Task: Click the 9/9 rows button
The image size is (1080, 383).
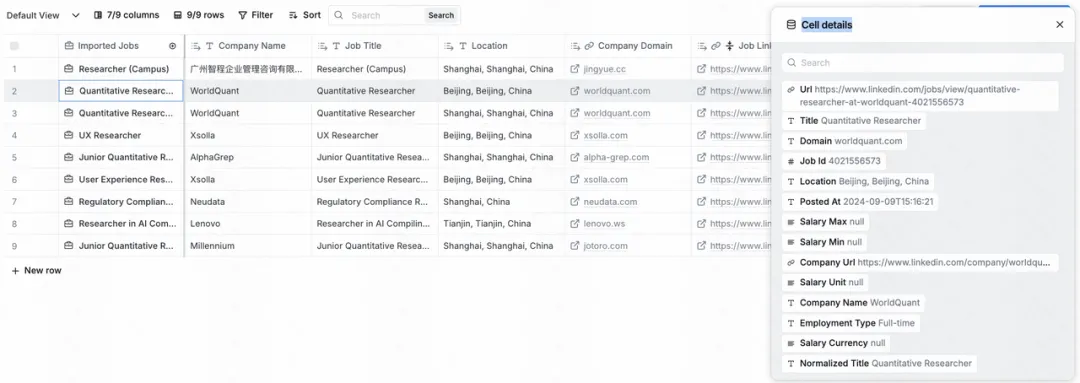Action: coord(198,15)
